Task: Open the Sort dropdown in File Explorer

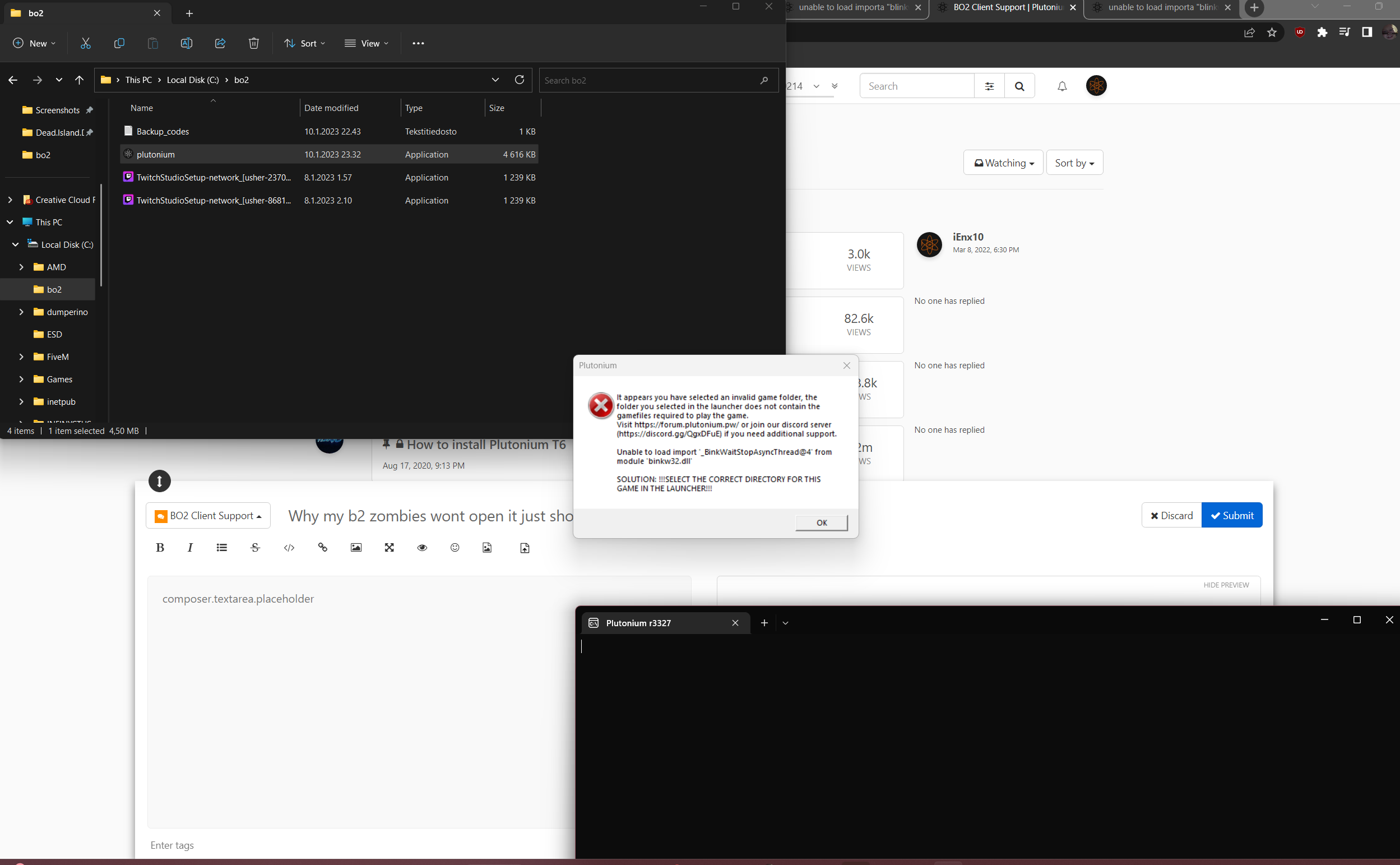Action: coord(305,44)
